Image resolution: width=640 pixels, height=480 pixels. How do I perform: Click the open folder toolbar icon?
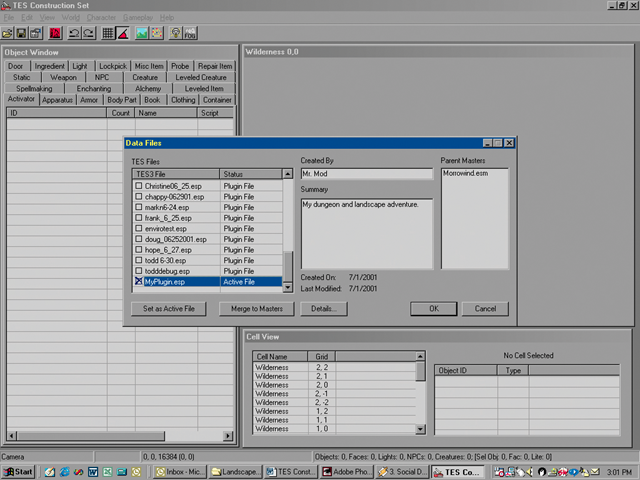coord(9,33)
